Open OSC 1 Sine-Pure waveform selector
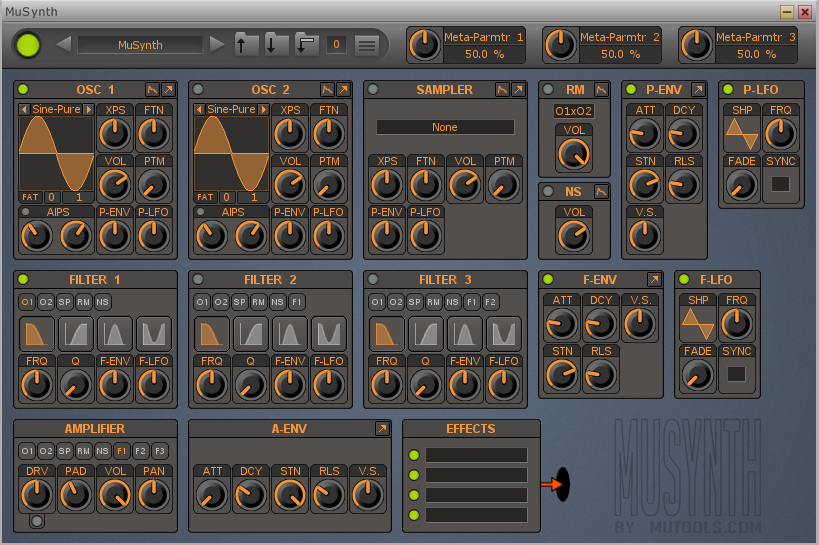The width and height of the screenshot is (819, 545). [x=56, y=109]
